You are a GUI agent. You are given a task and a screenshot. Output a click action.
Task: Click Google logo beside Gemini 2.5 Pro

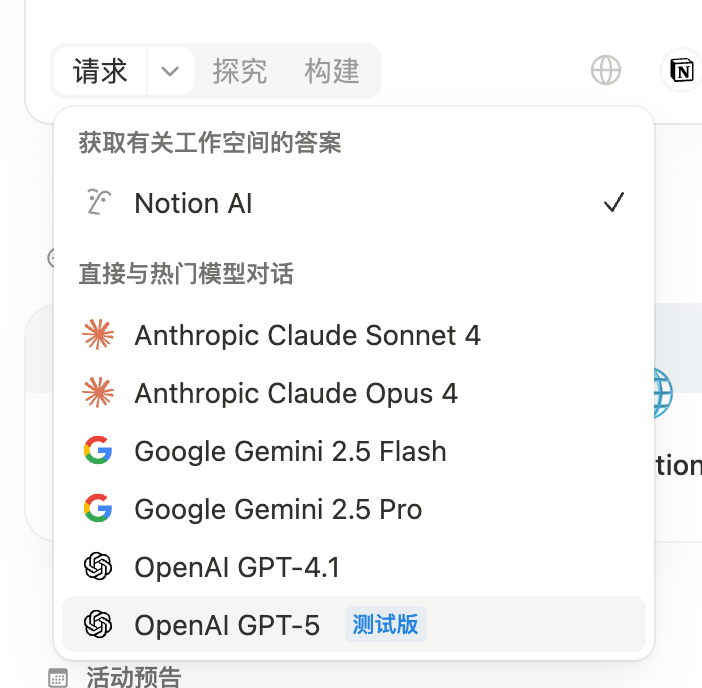coord(98,508)
